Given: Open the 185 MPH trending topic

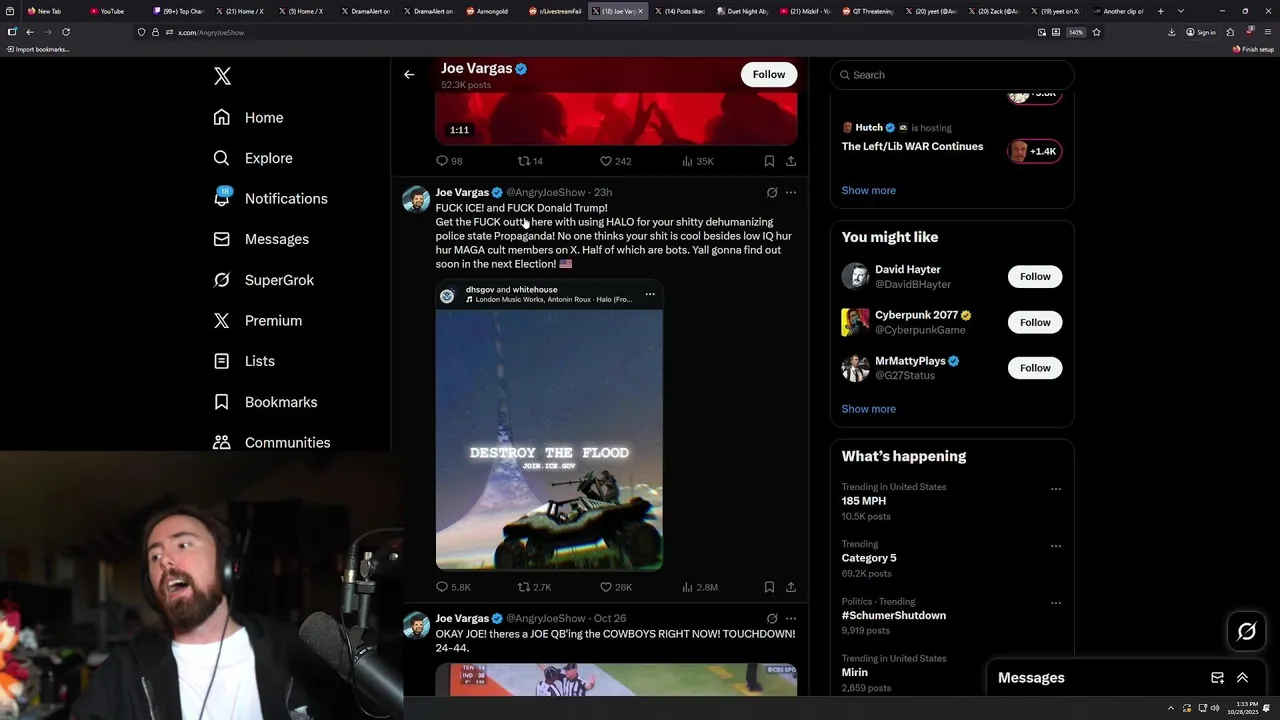Looking at the screenshot, I should [864, 501].
